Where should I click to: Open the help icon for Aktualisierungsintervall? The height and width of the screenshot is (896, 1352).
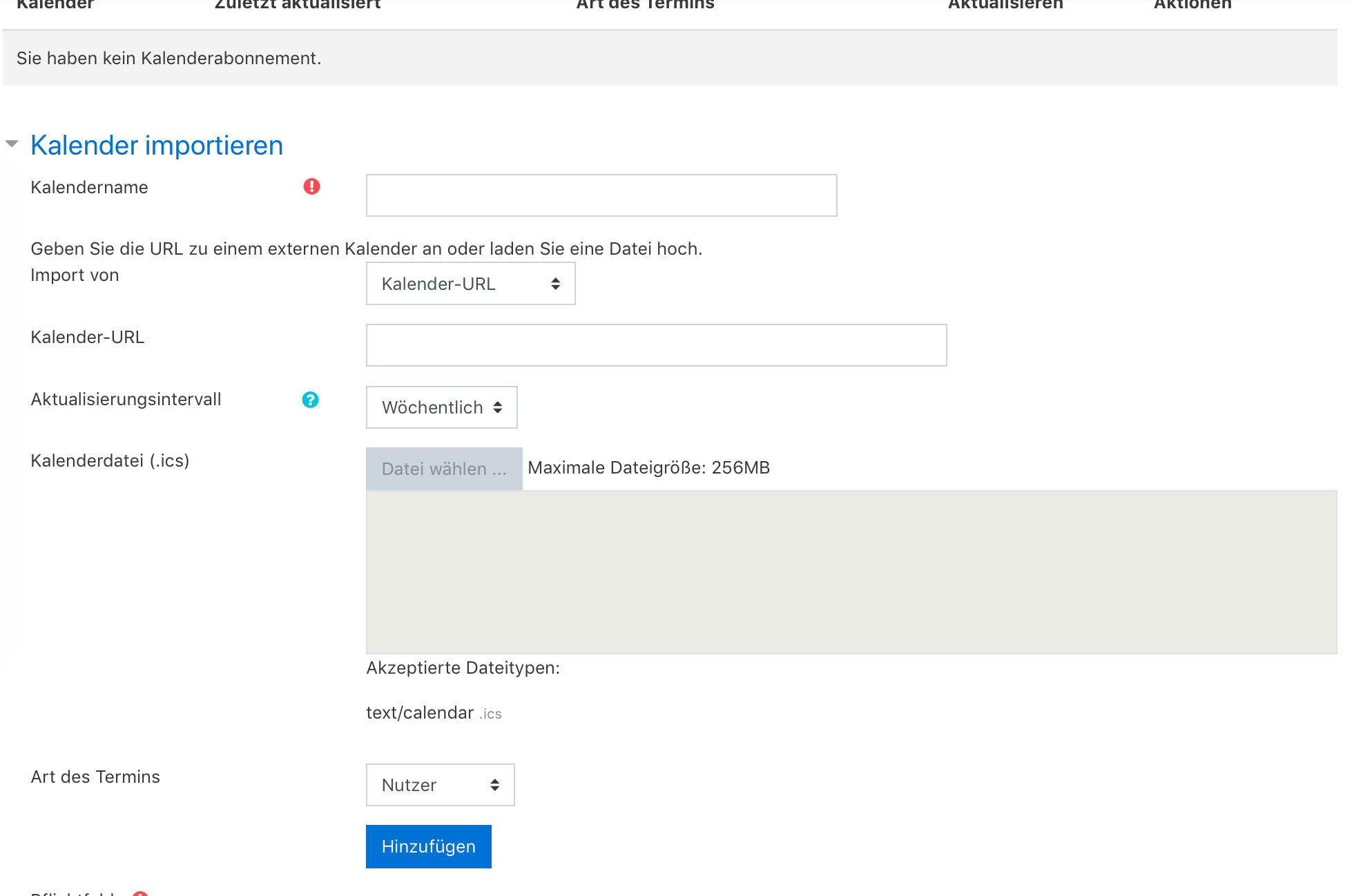coord(310,400)
